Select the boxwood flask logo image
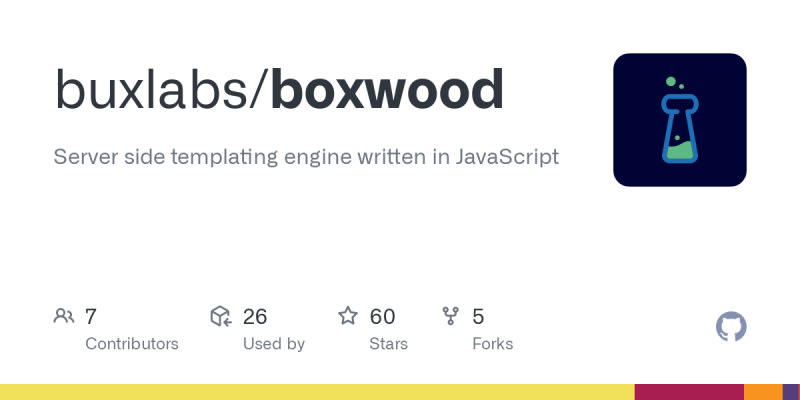The image size is (800, 400). tap(680, 120)
